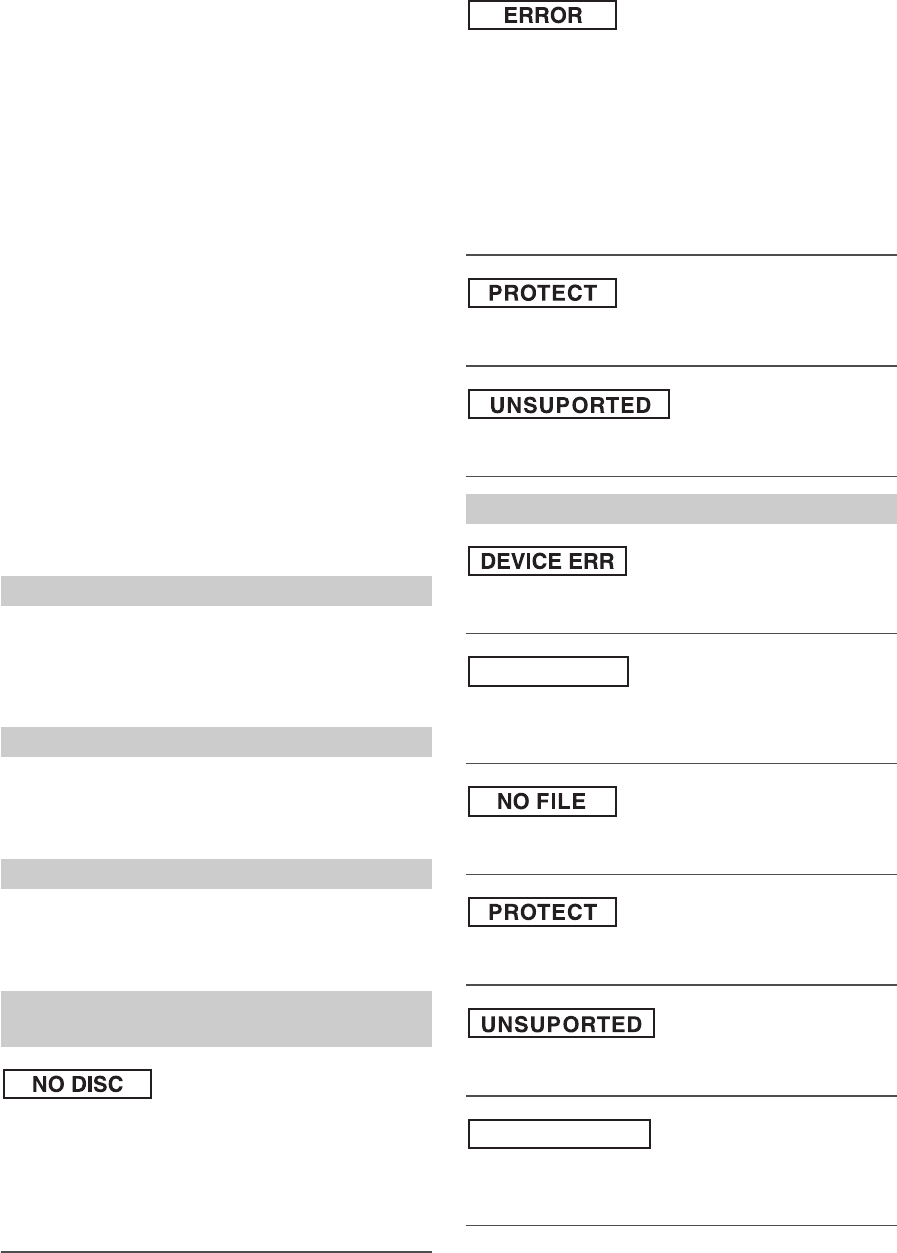Select the UNSUPORTED box below NO FILE
The image size is (897, 1253).
tap(562, 1024)
